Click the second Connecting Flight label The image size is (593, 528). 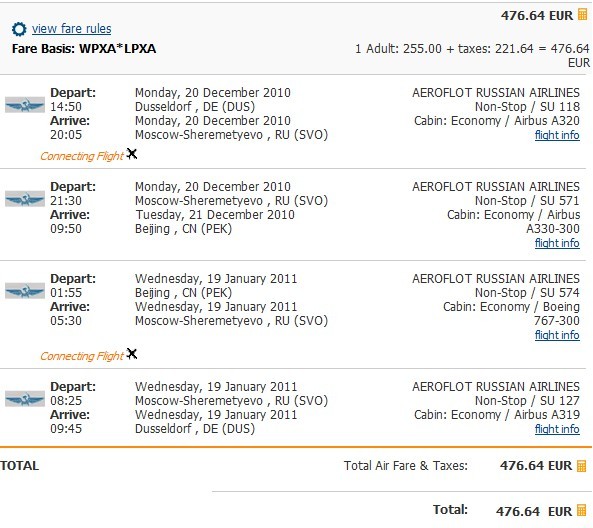pos(82,356)
